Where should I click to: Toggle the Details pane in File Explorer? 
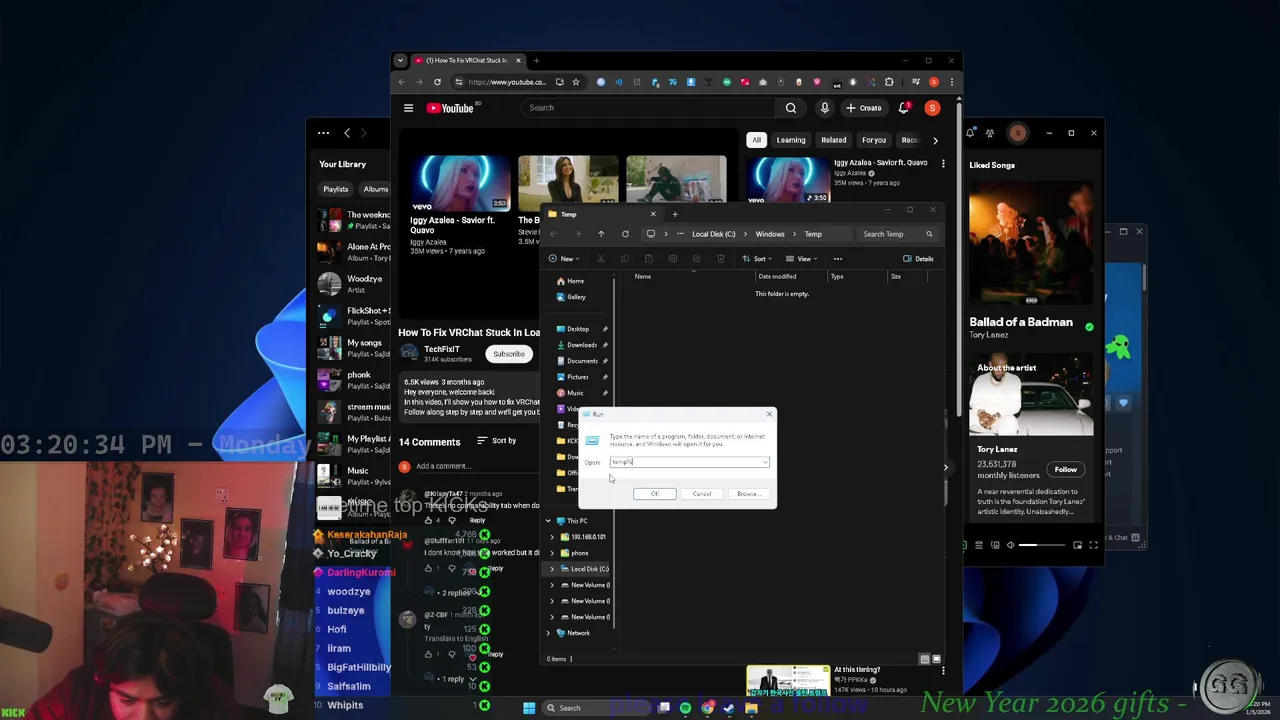918,259
